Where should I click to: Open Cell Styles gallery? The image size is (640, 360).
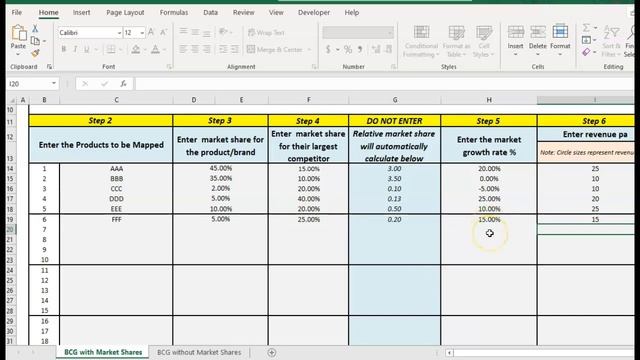[x=484, y=41]
